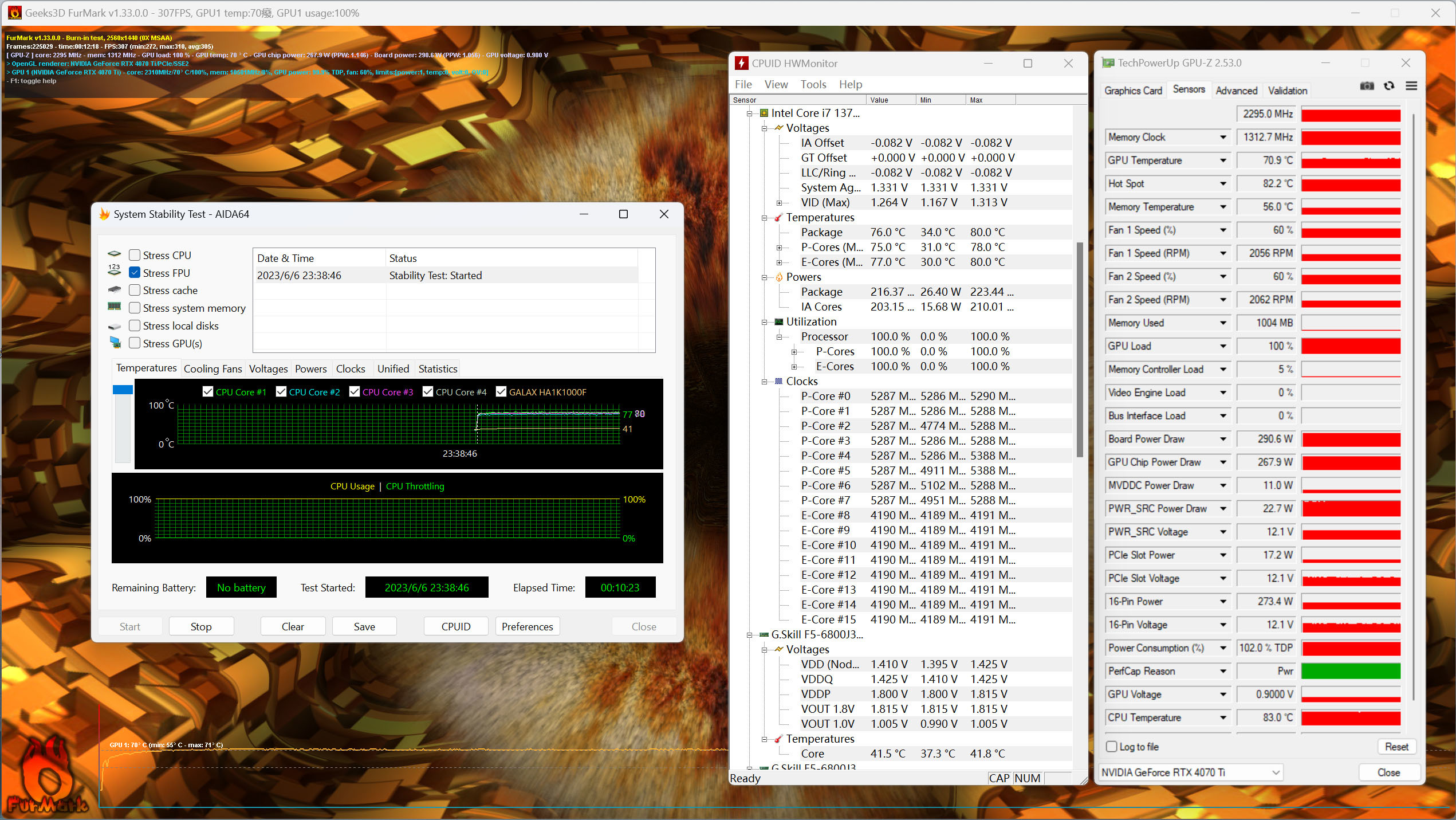Toggle the Log to file checkbox
The width and height of the screenshot is (1456, 820).
[1112, 747]
